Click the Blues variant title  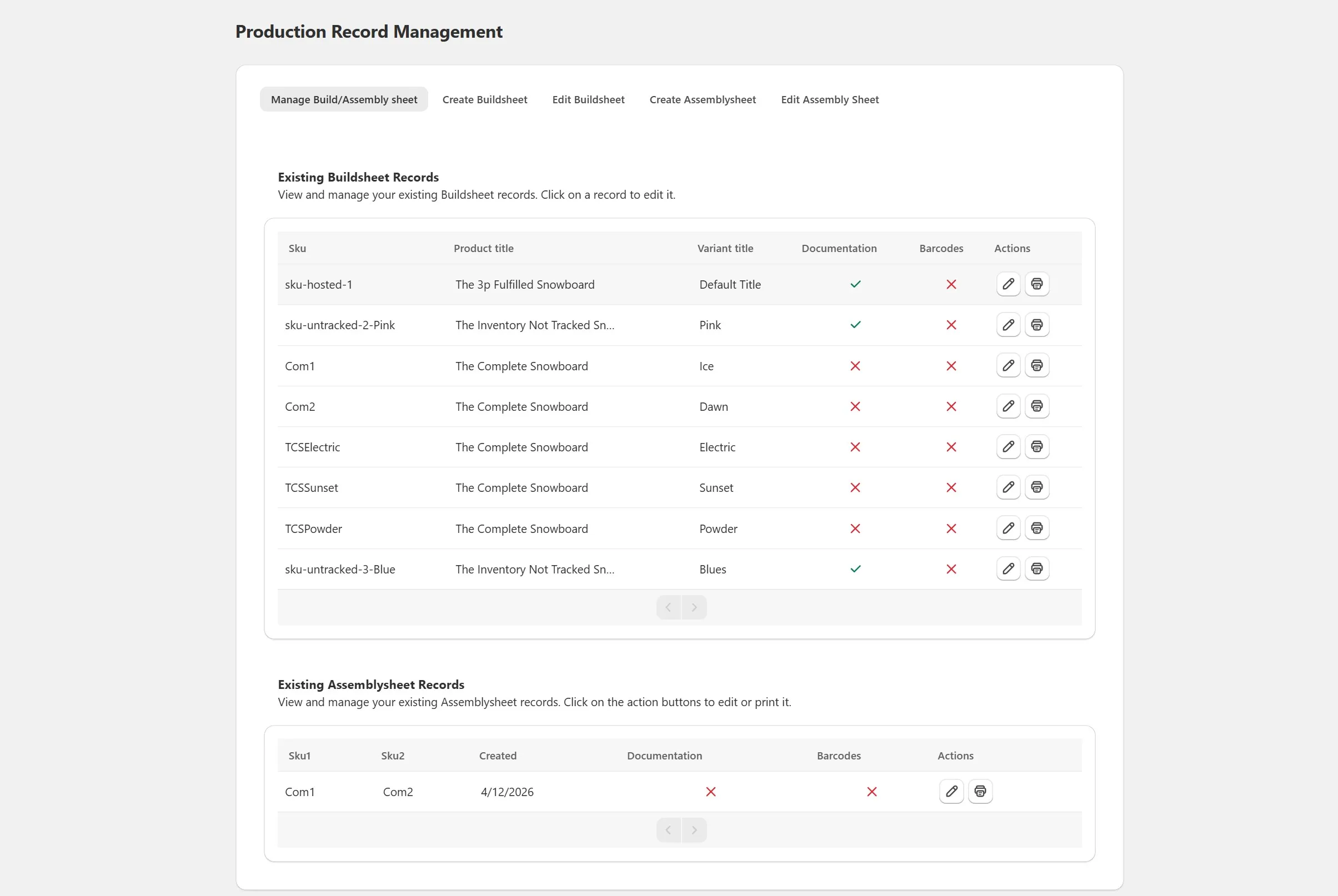(x=713, y=570)
